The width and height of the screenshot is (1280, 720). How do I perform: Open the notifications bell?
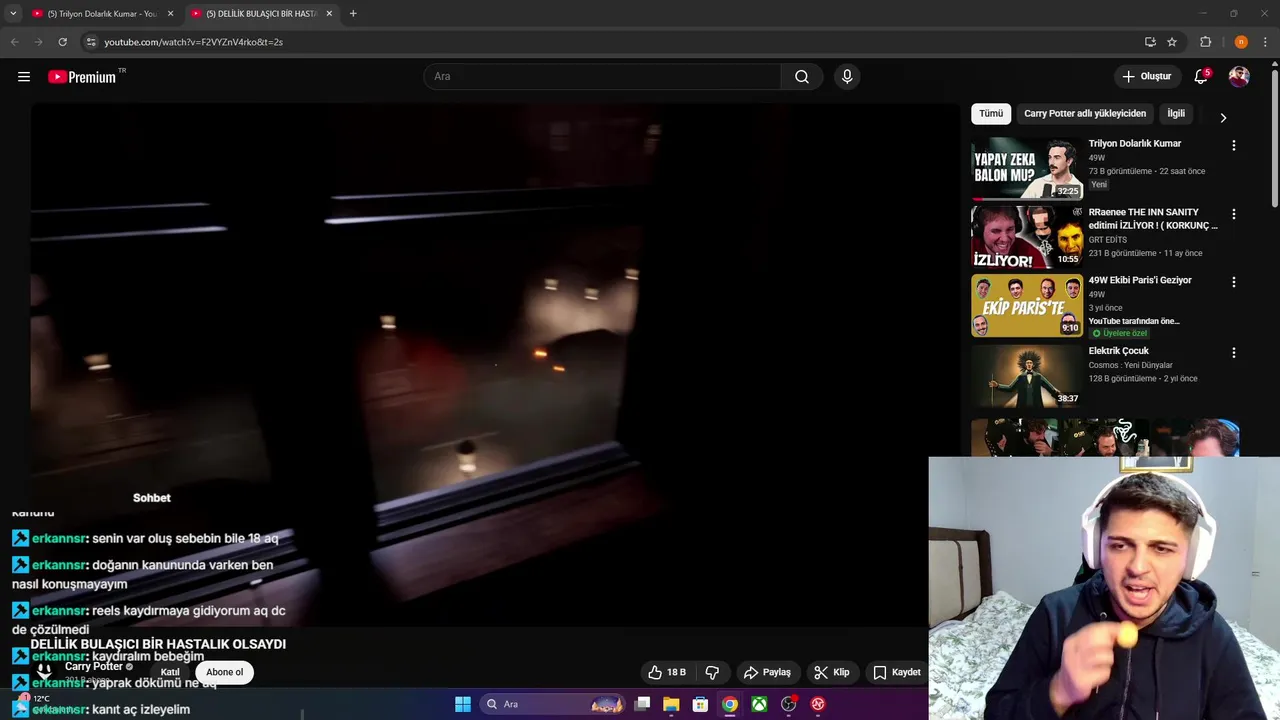(x=1201, y=77)
